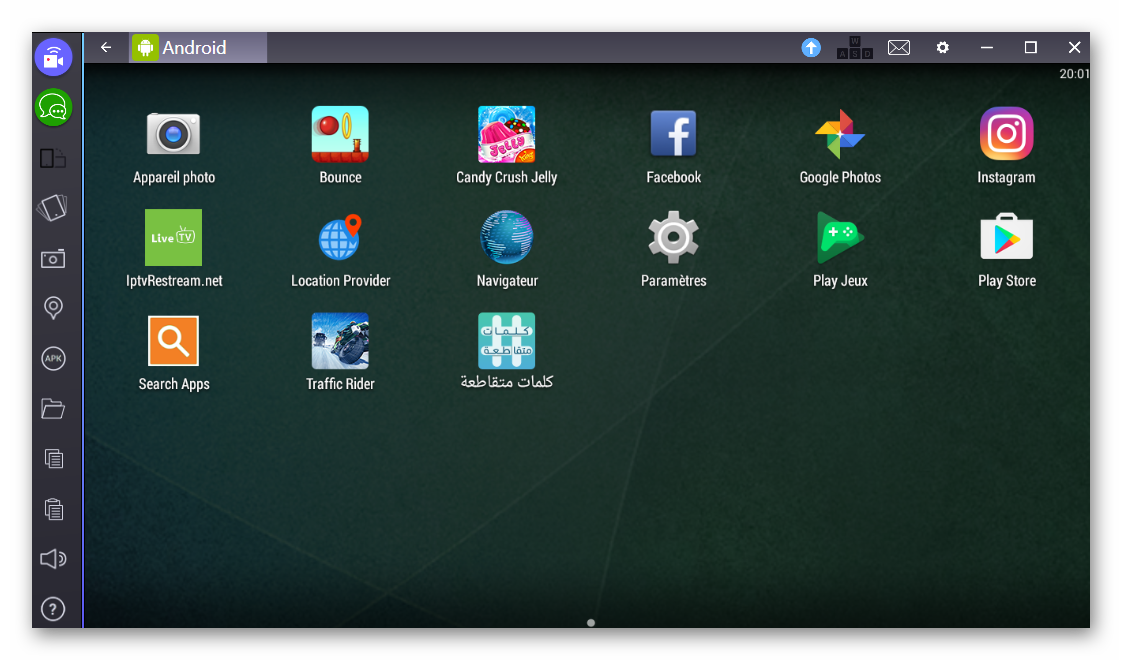Open the WASD keyboard mapping control
This screenshot has width=1122, height=660.
854,48
